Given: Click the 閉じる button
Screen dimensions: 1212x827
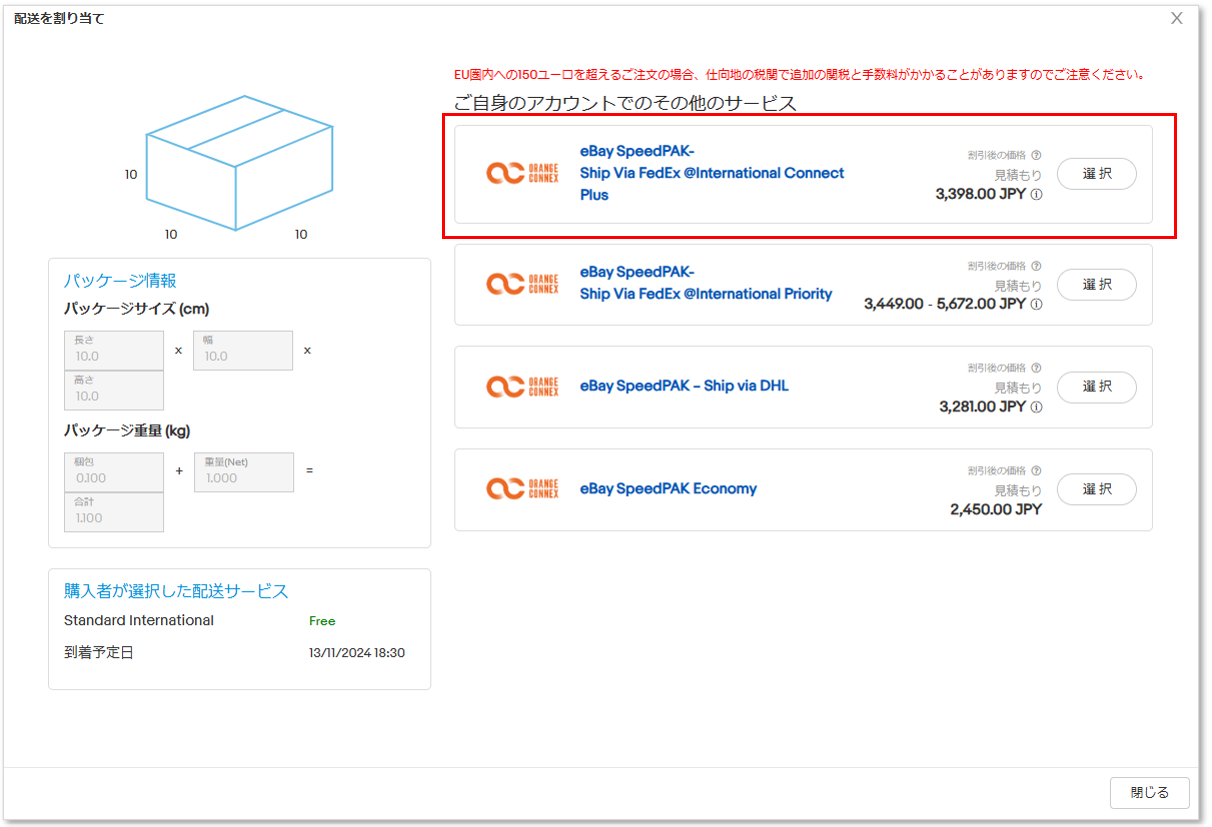Looking at the screenshot, I should pos(1149,792).
